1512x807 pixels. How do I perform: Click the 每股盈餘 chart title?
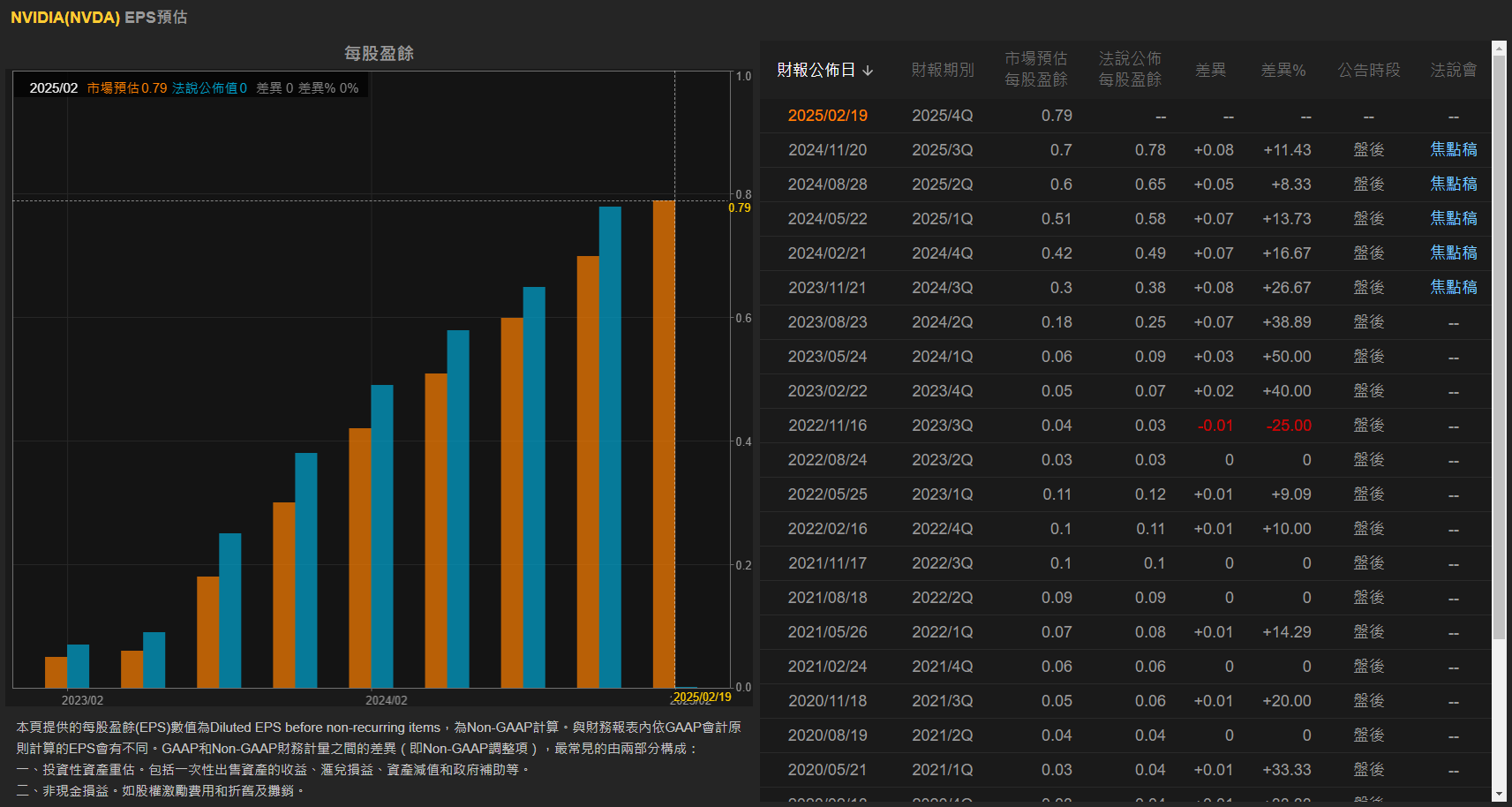(x=380, y=54)
